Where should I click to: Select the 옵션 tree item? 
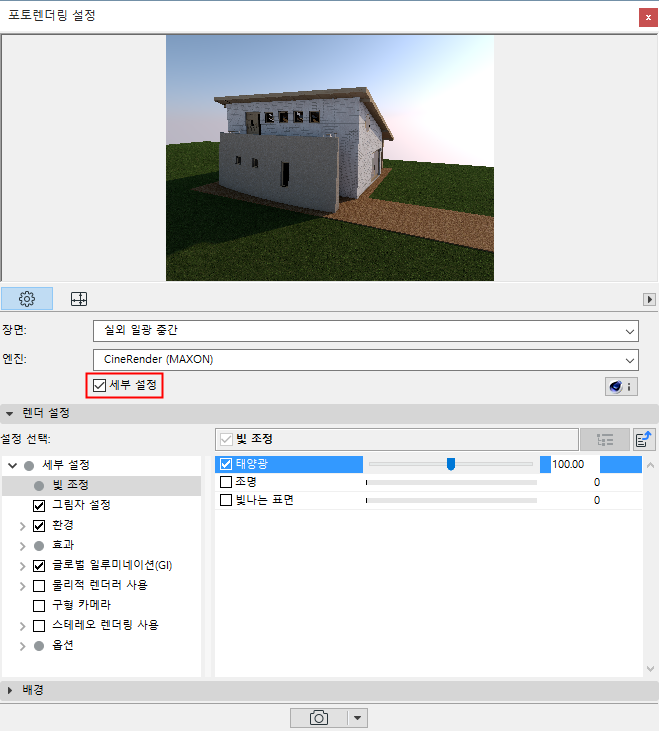pos(63,646)
